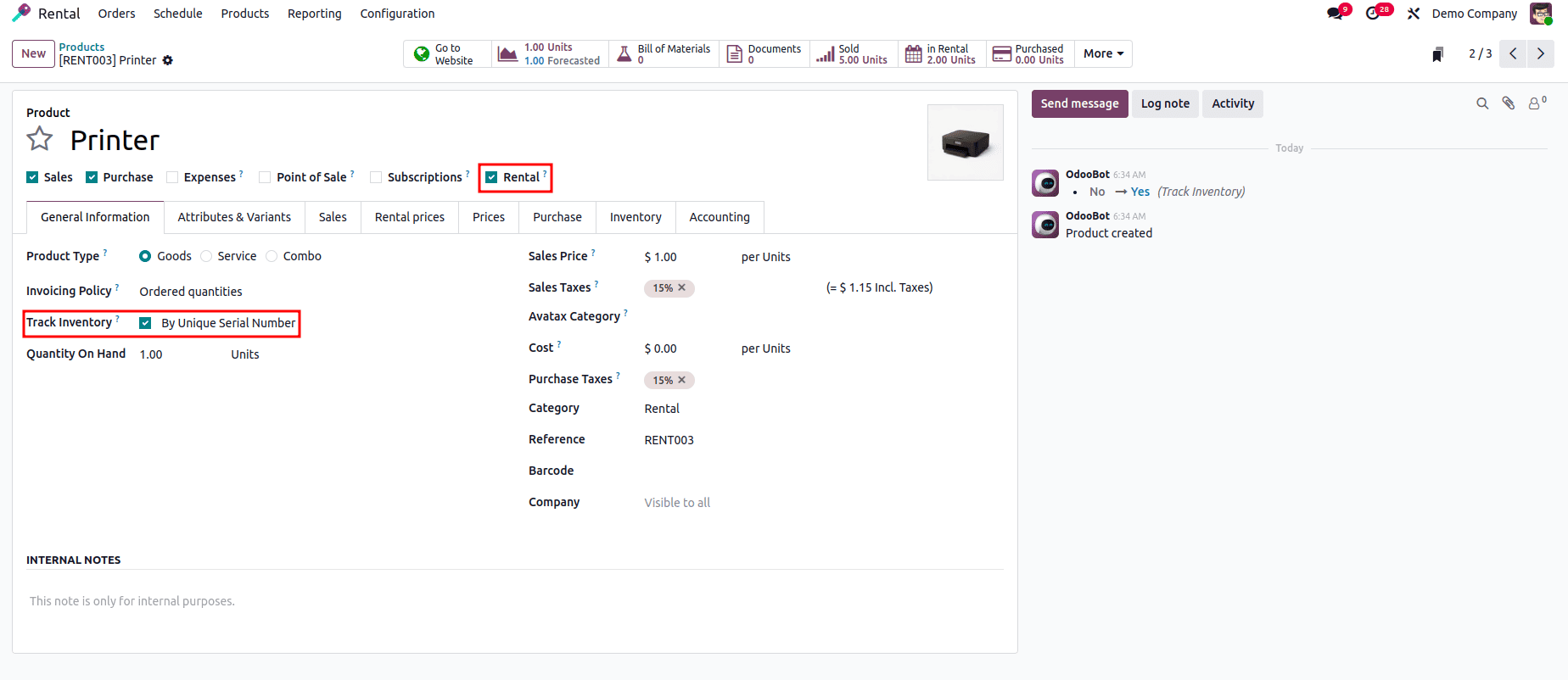Search chatter messages with the magnifier icon
This screenshot has width=1568, height=680.
(1482, 103)
